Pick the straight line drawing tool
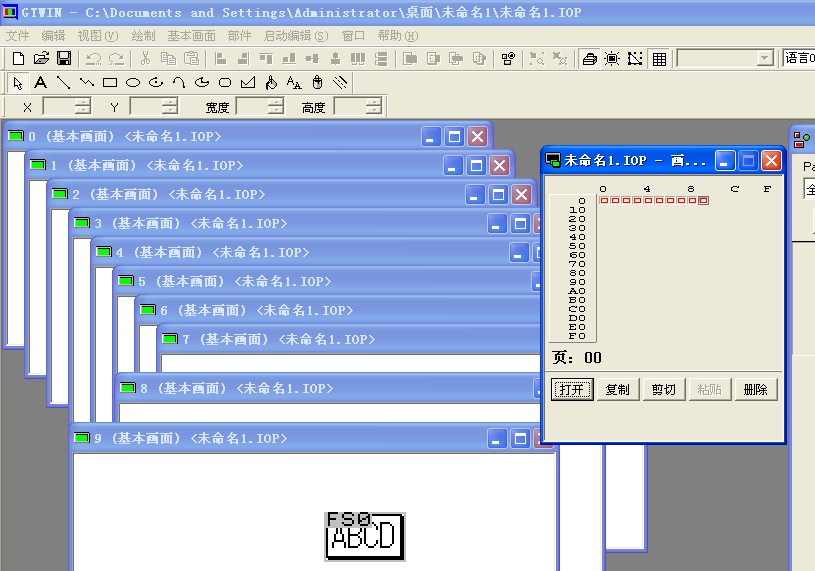This screenshot has width=815, height=571. (x=63, y=83)
